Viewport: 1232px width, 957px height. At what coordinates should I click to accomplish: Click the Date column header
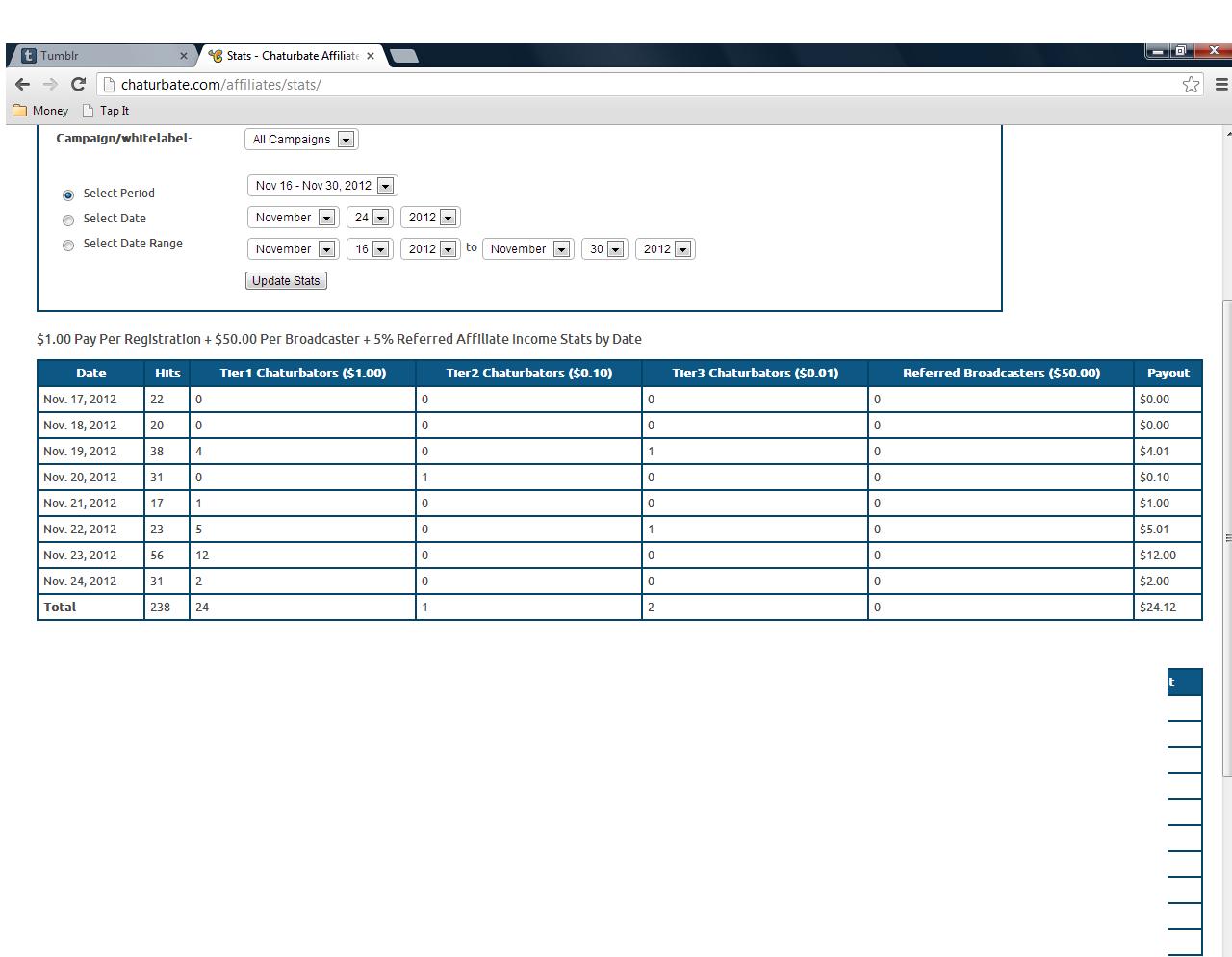coord(90,374)
